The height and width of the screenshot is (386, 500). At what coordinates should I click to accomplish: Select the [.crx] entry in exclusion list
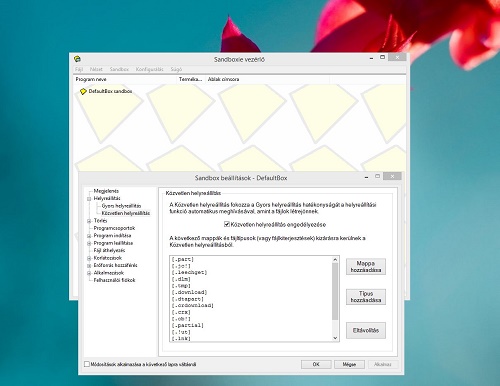tap(181, 312)
